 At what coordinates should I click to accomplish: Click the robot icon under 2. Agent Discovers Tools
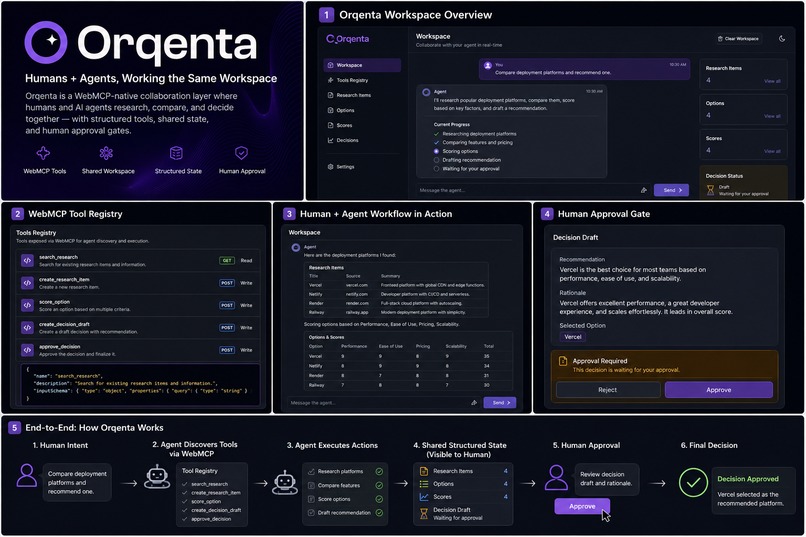[157, 476]
